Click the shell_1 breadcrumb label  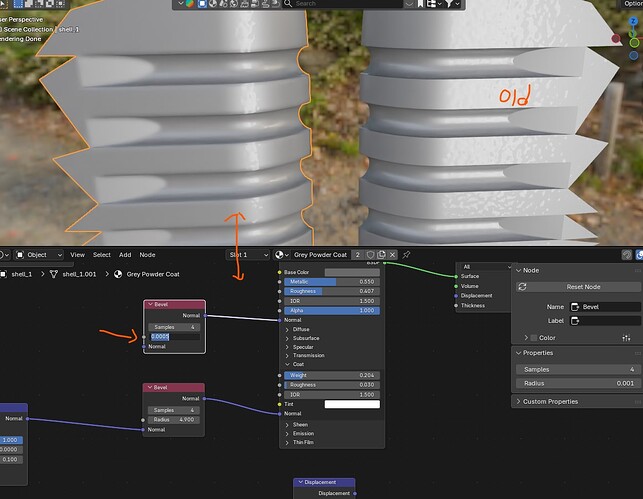[x=22, y=274]
